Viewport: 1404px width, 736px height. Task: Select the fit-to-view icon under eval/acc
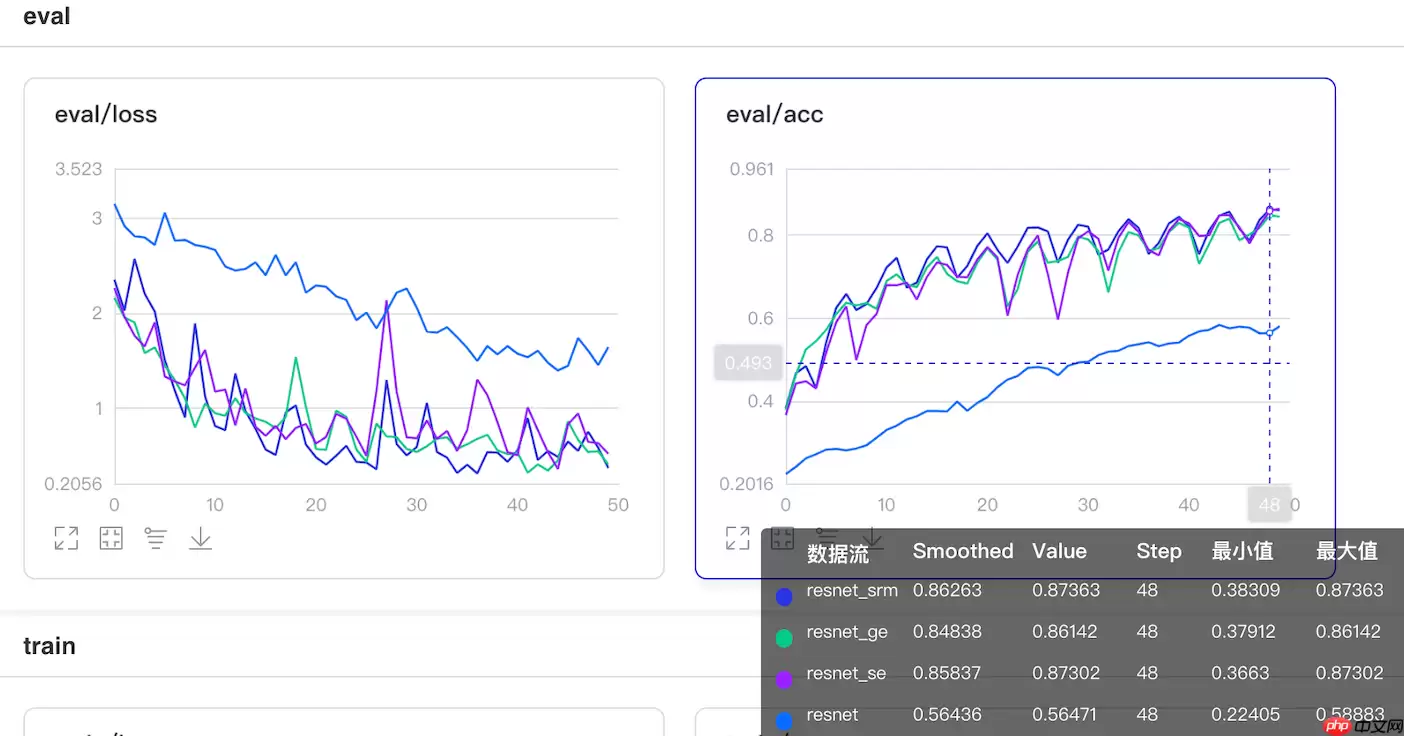tap(782, 538)
